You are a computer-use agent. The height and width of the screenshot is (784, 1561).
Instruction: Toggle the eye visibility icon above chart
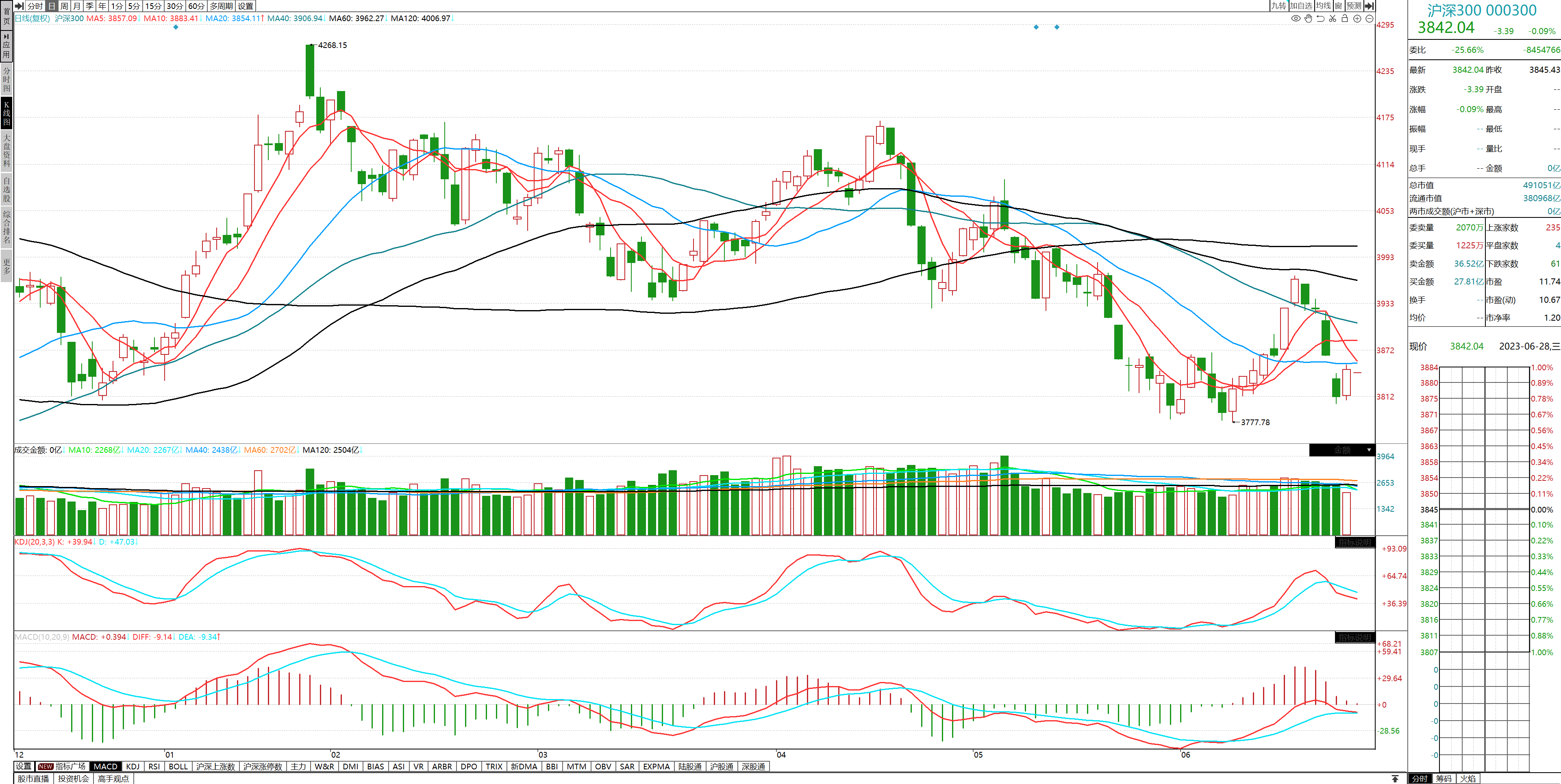point(1296,19)
